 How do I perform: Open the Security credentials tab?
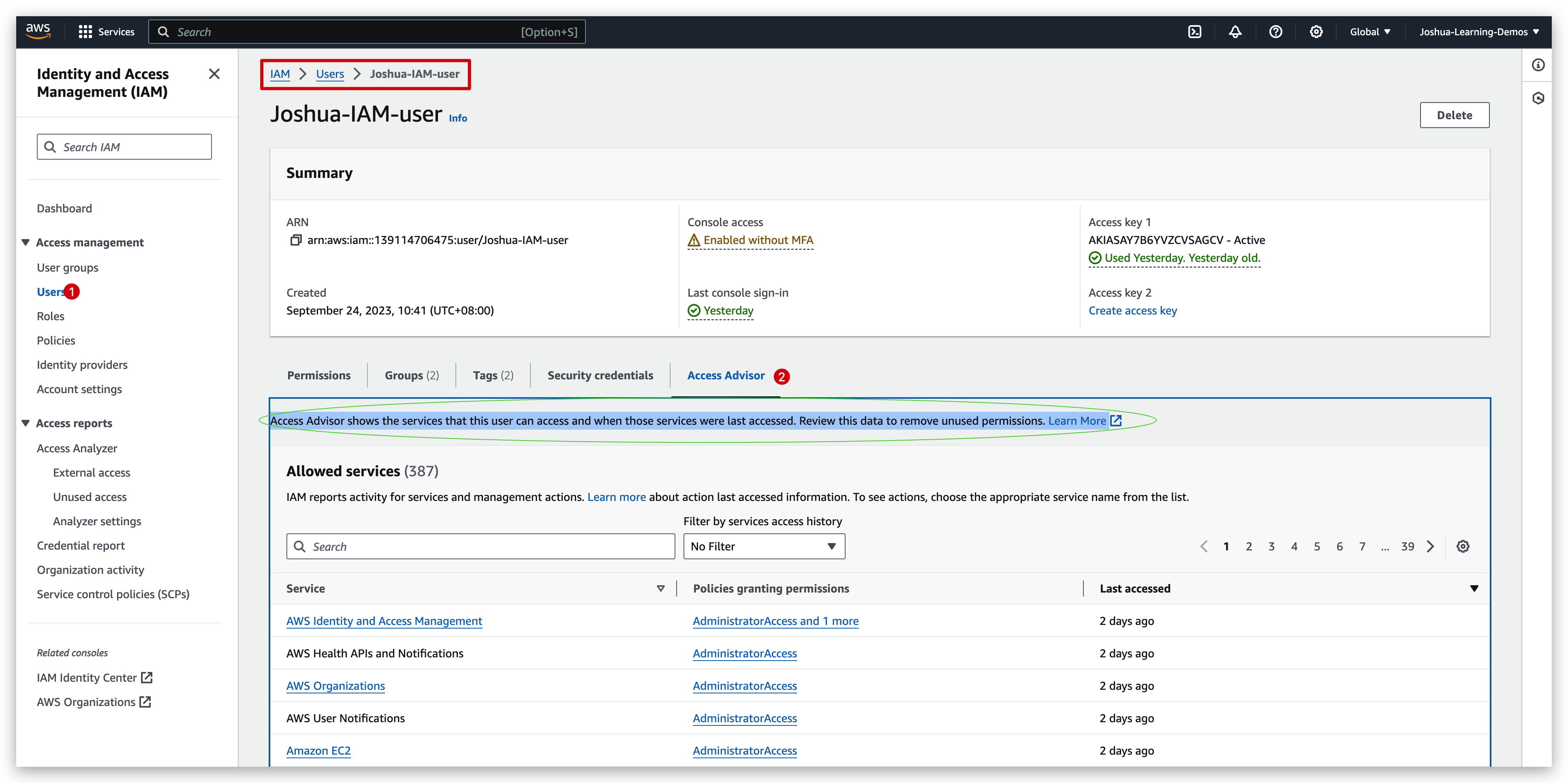click(x=600, y=375)
